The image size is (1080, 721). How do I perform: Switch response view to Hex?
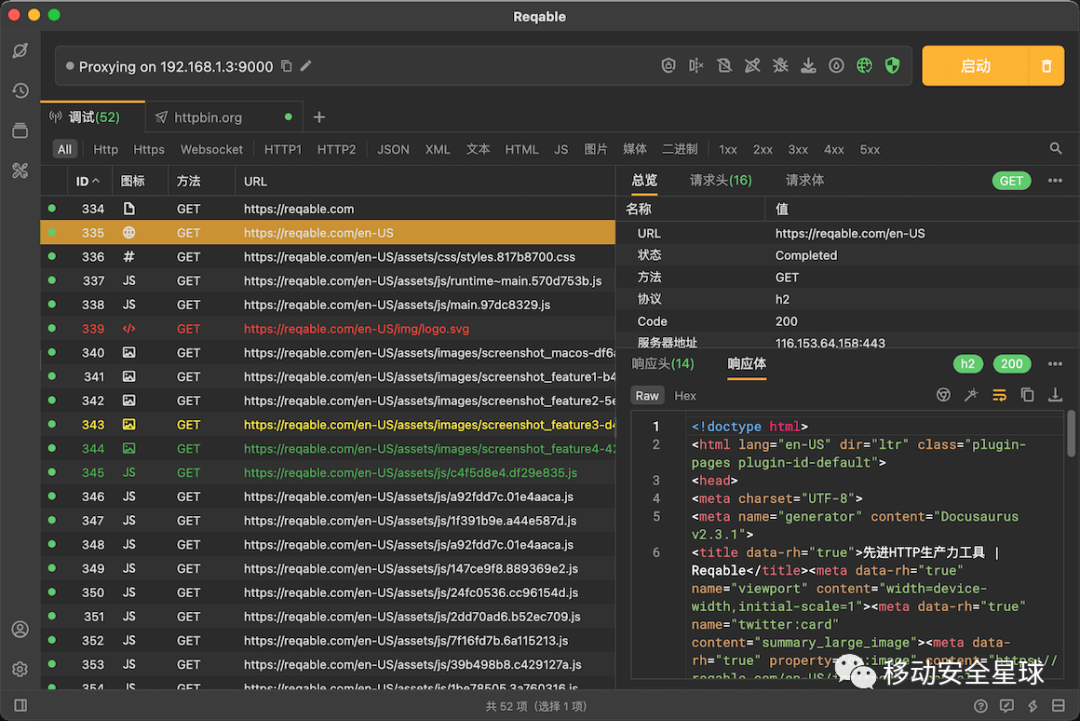(685, 395)
